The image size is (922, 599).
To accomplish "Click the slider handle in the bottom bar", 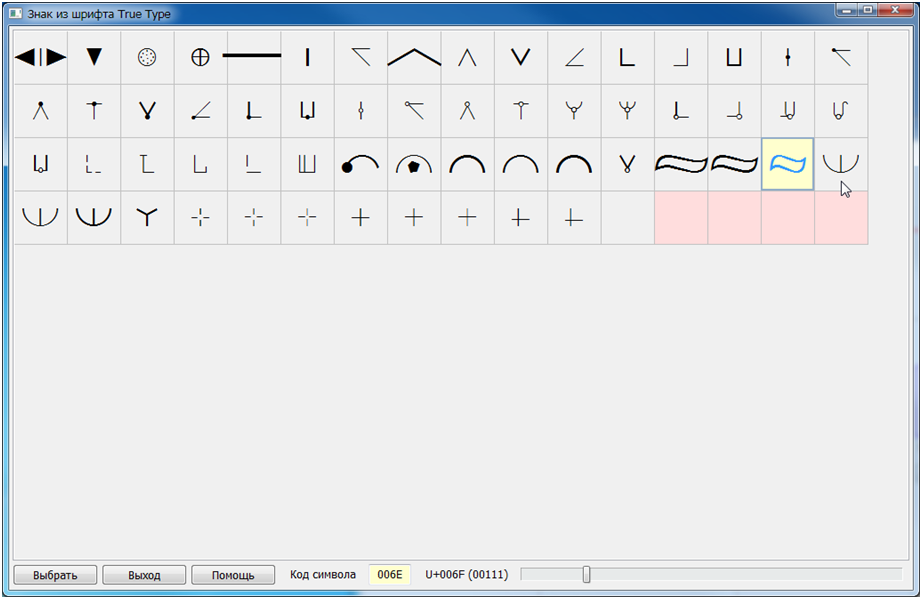I will point(586,574).
